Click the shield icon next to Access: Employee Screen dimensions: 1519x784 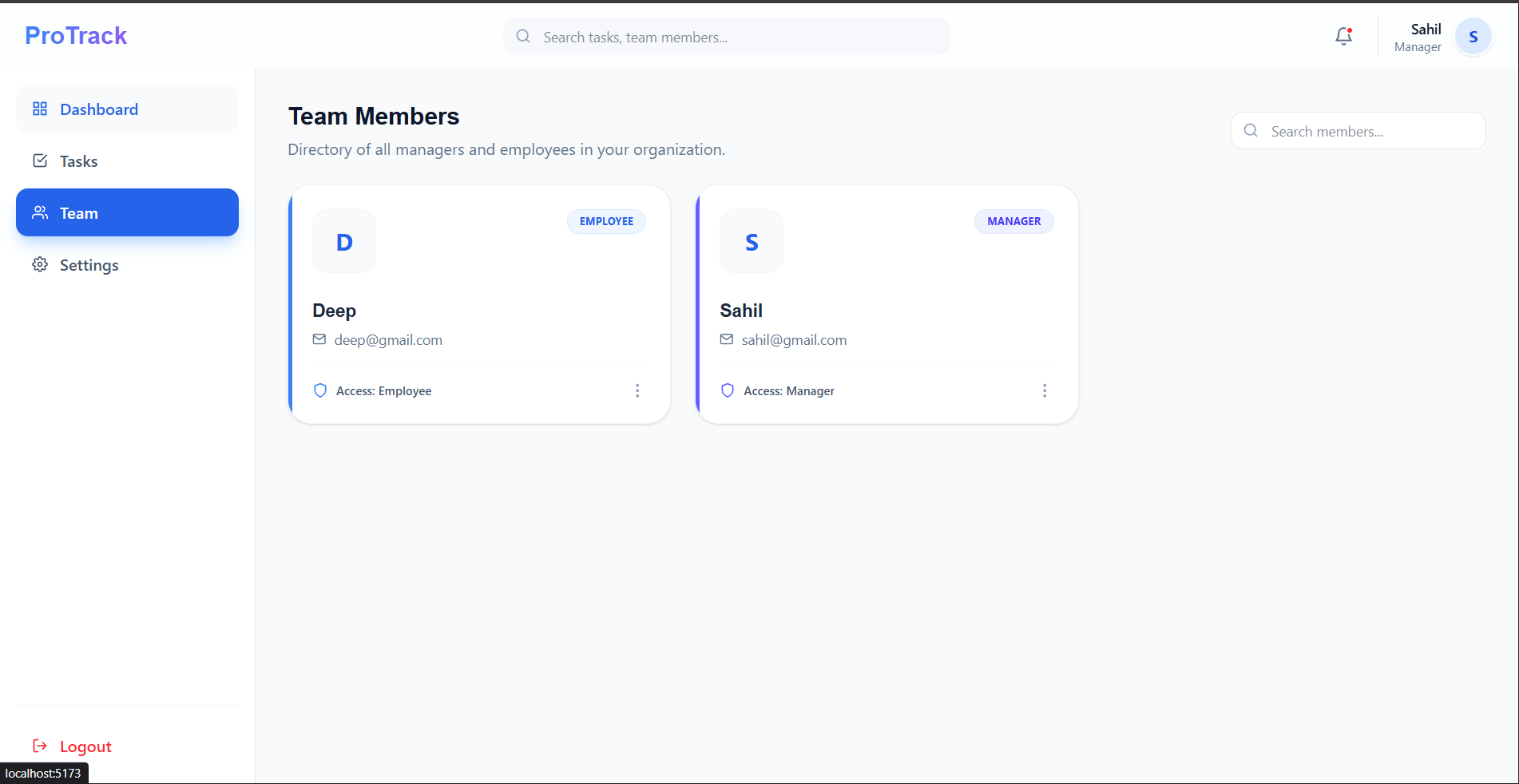pos(320,390)
